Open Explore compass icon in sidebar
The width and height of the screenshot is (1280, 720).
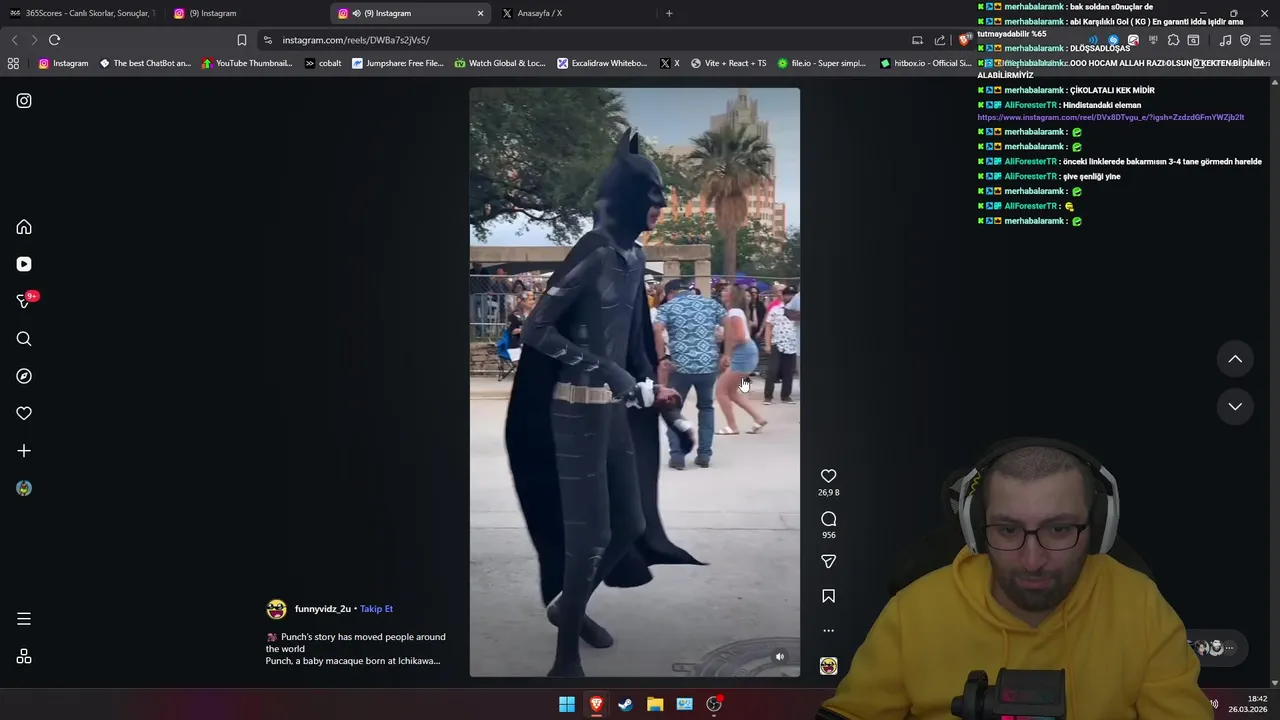[24, 376]
